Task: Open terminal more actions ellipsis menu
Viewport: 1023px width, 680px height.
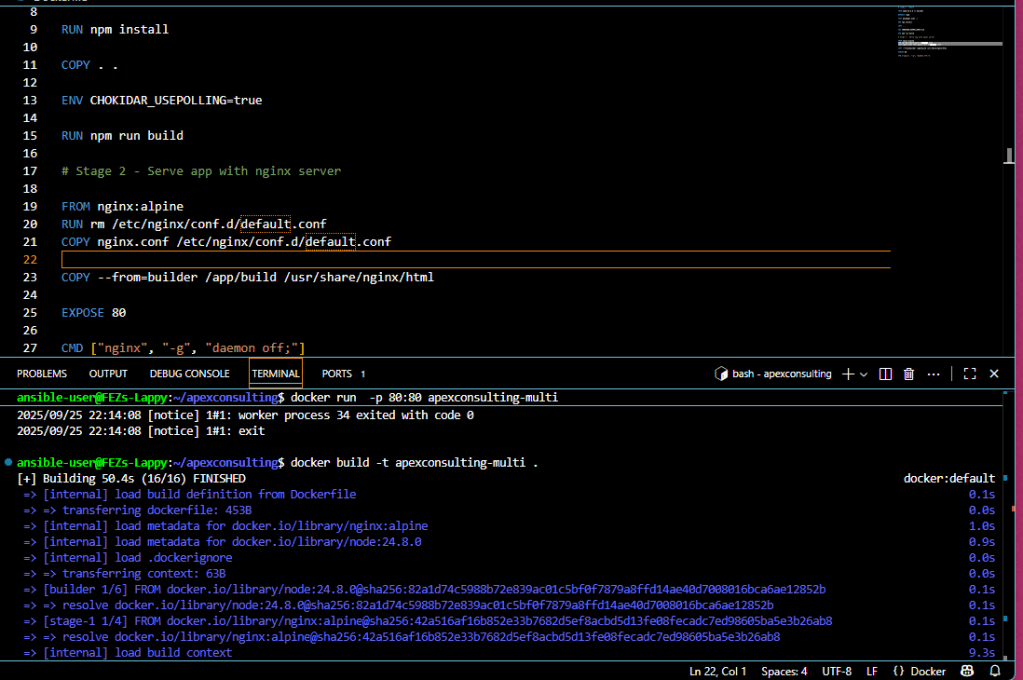Action: (933, 374)
